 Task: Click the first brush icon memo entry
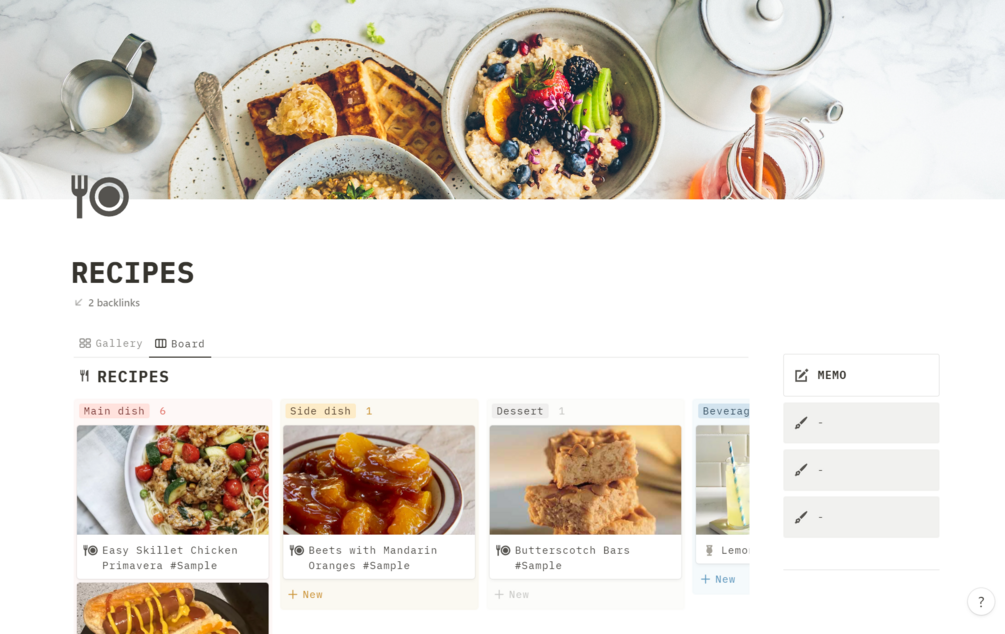click(861, 423)
